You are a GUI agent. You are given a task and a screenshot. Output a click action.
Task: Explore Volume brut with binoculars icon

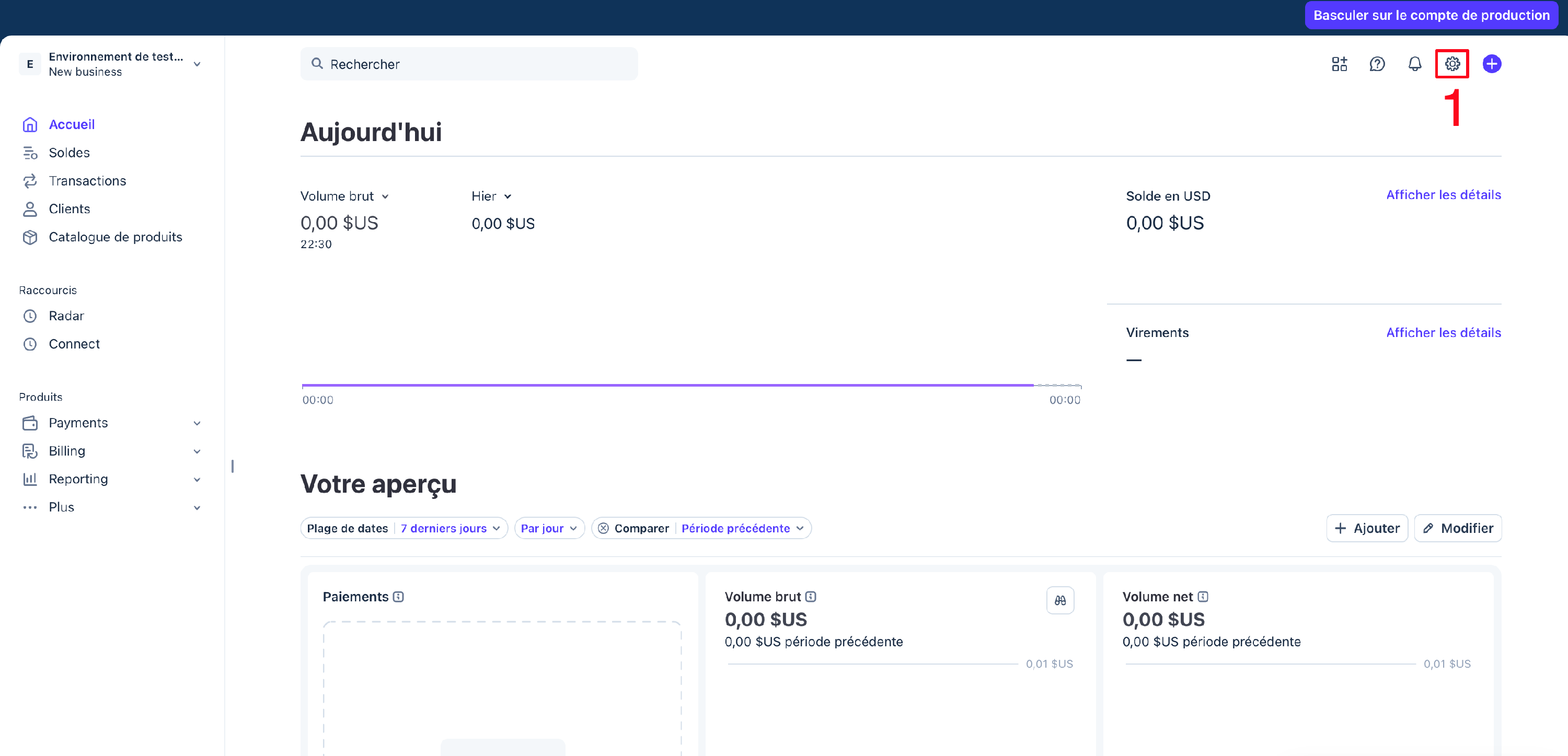[1060, 600]
